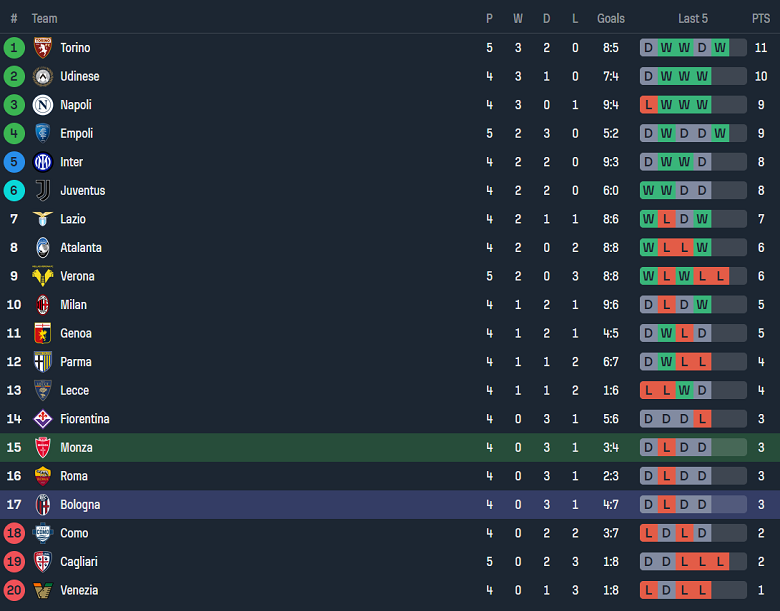The image size is (780, 611).
Task: Open the Atalanta team page
Action: click(81, 248)
